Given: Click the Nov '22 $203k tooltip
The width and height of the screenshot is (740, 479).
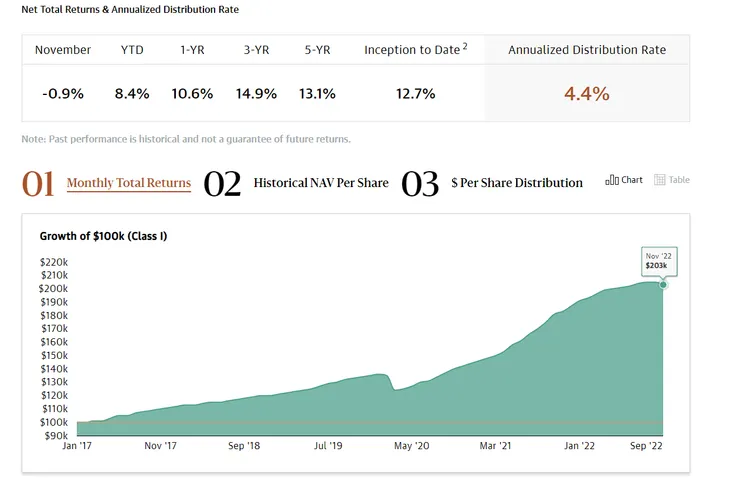Looking at the screenshot, I should coord(659,260).
